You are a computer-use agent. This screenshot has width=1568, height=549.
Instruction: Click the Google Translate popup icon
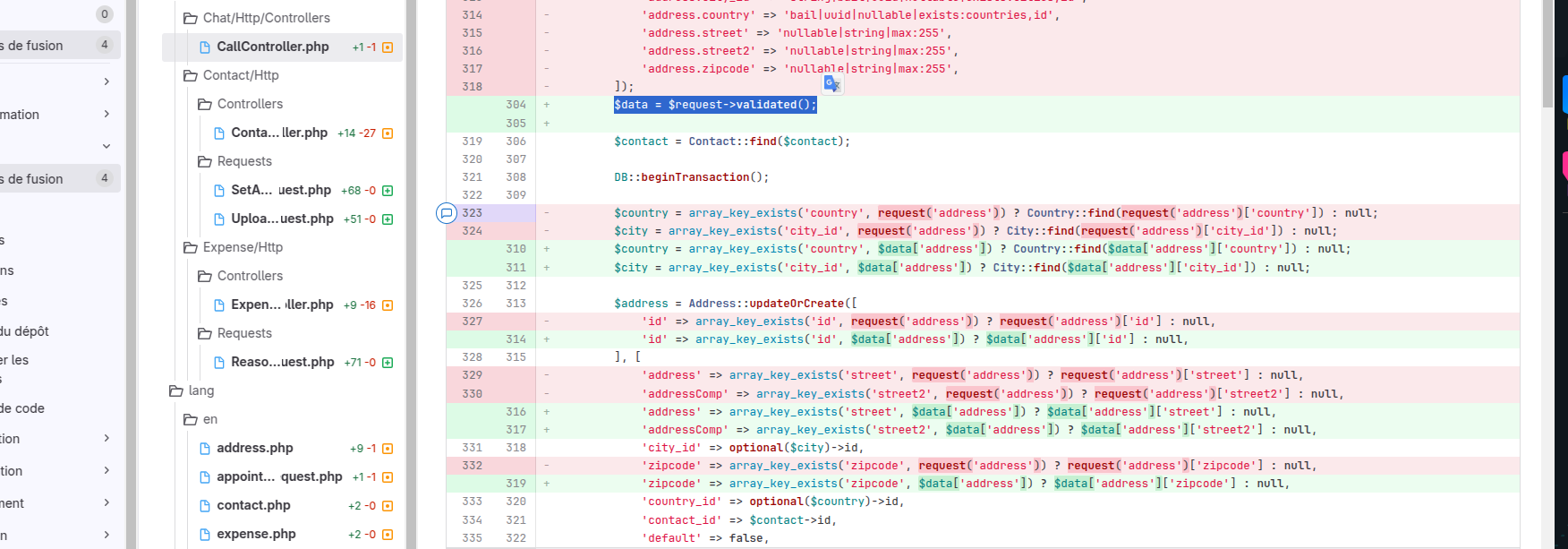(832, 83)
